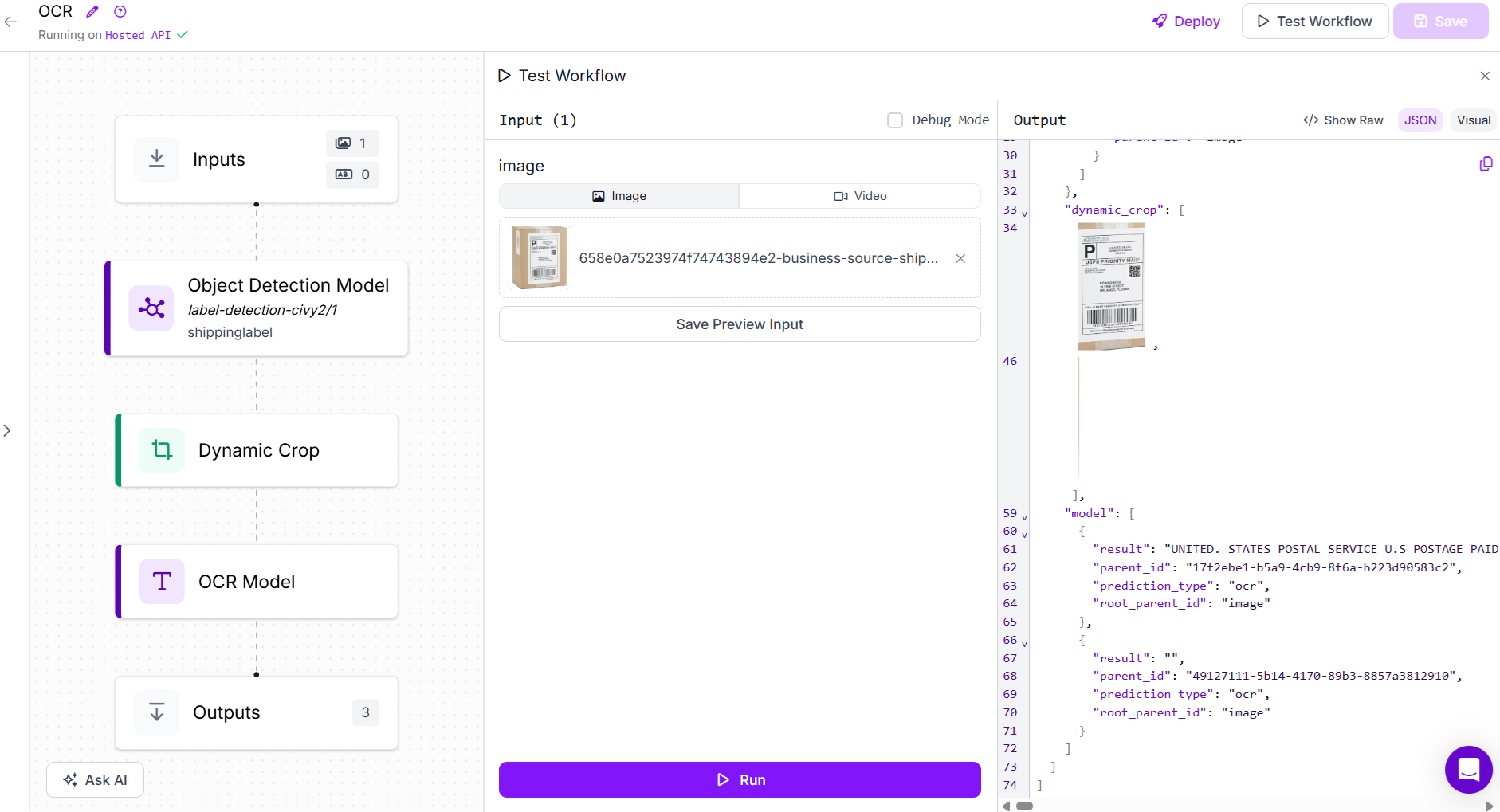Screen dimensions: 1500x812
Task: Save the workflow
Action: (1440, 22)
